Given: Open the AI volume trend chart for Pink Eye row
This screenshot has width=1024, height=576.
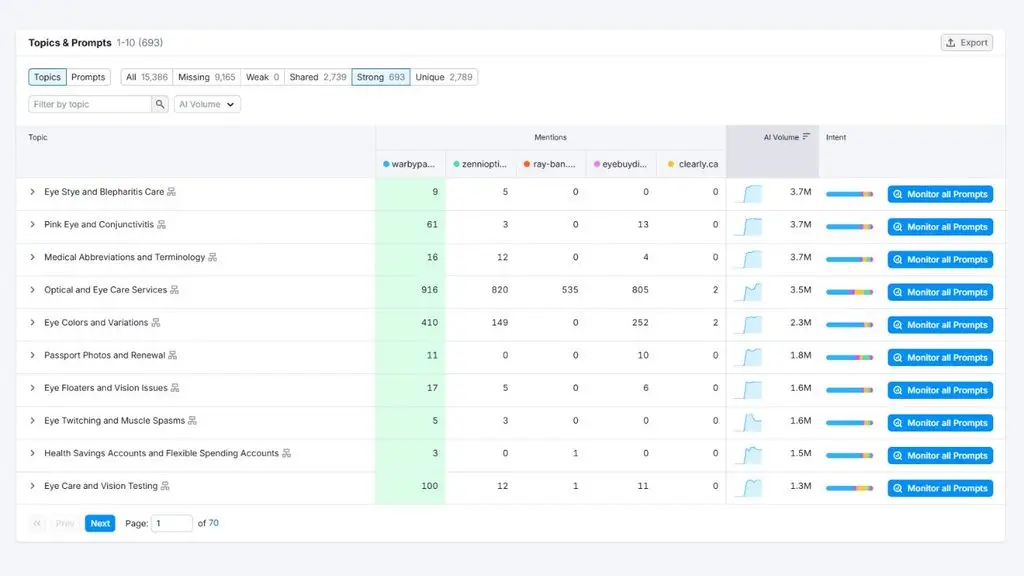Looking at the screenshot, I should pyautogui.click(x=748, y=226).
